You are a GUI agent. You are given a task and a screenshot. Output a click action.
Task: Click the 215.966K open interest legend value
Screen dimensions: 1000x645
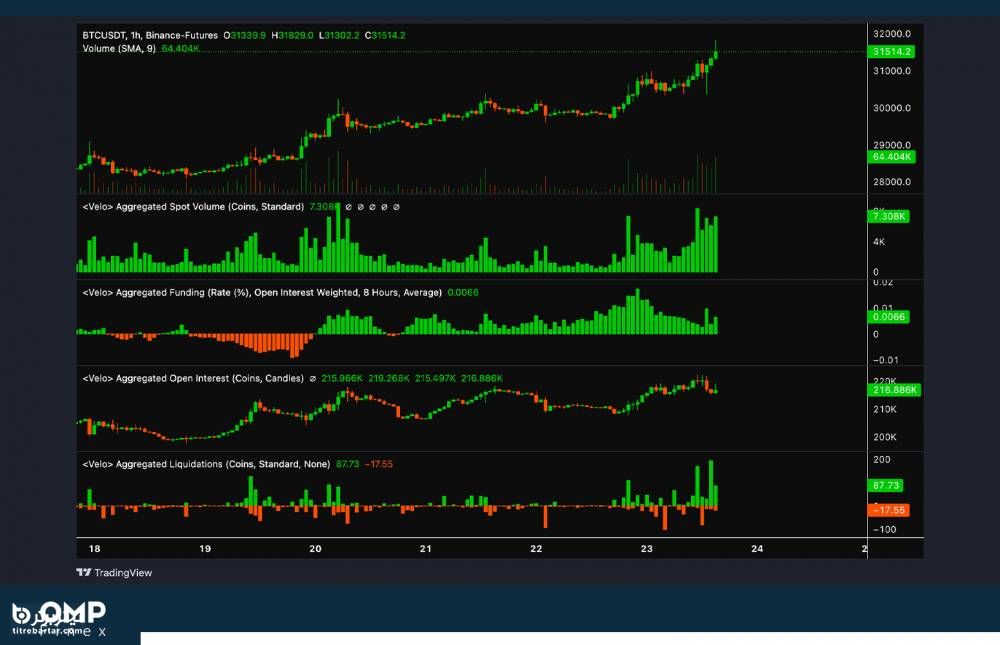(342, 378)
